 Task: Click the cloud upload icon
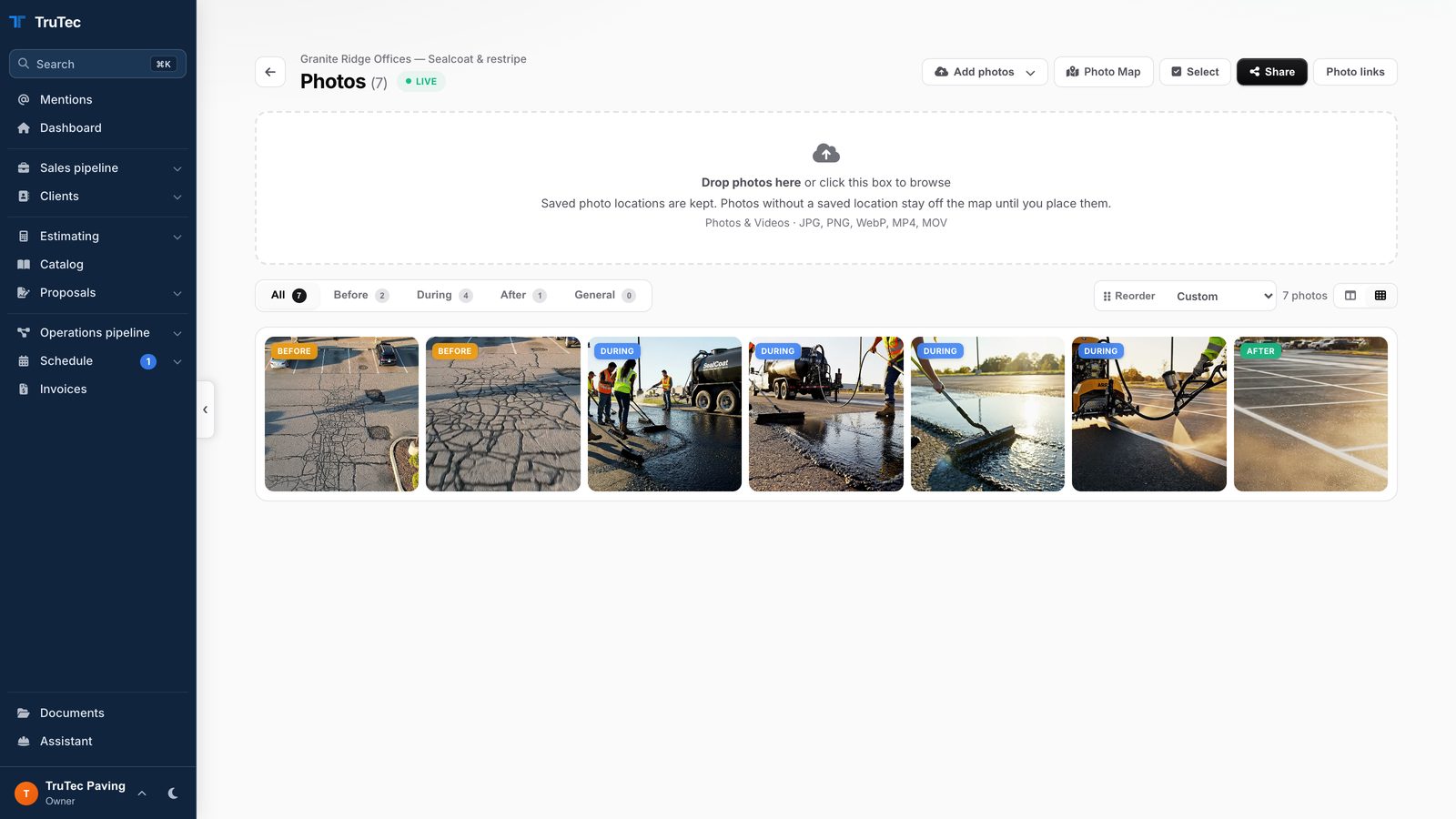pos(826,153)
